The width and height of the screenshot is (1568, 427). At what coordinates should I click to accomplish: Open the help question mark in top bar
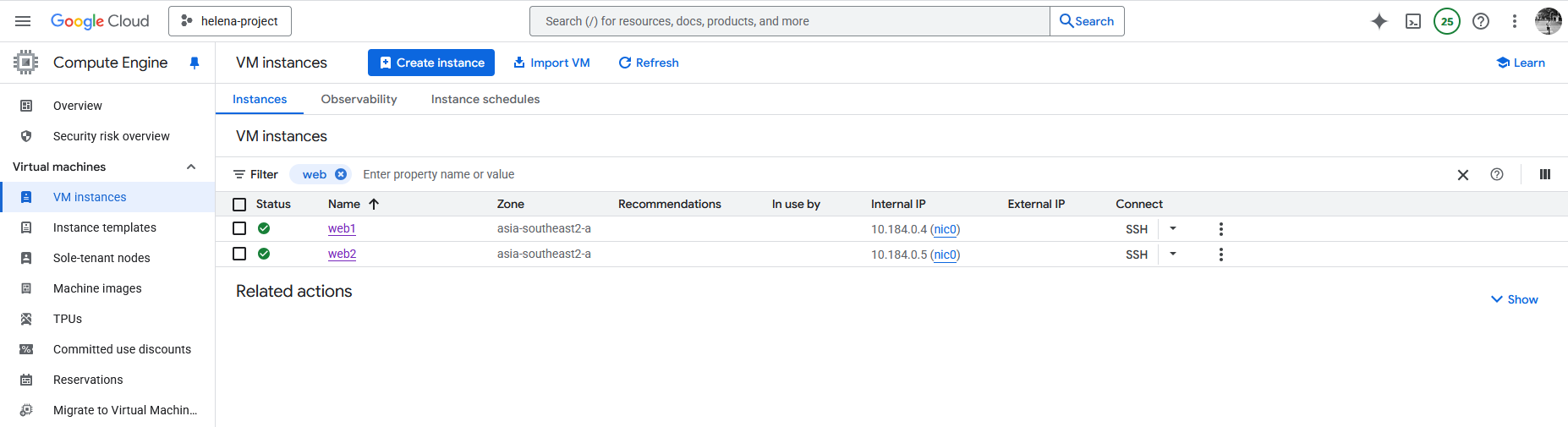1481,21
